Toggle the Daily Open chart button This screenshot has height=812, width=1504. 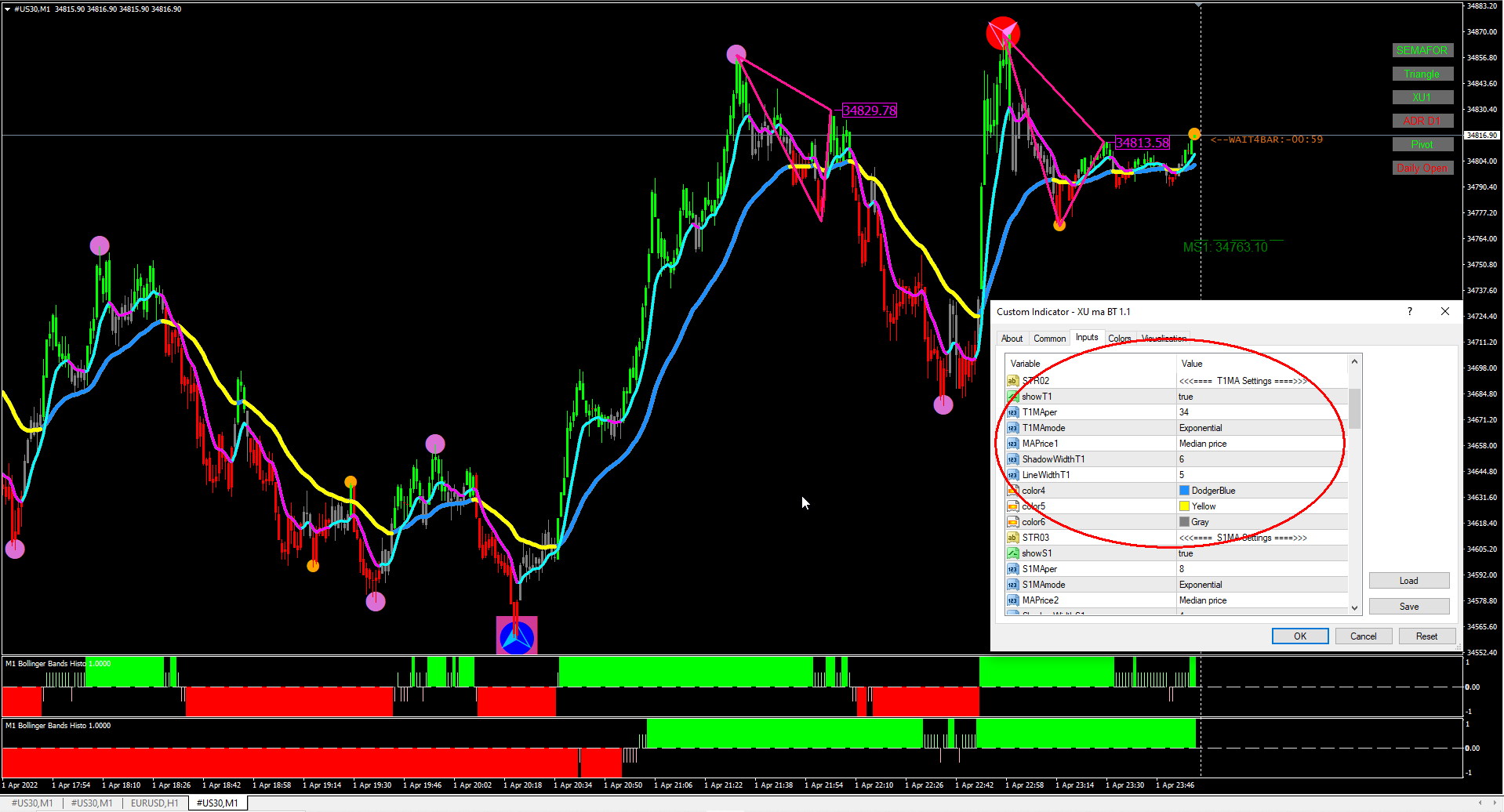point(1422,168)
